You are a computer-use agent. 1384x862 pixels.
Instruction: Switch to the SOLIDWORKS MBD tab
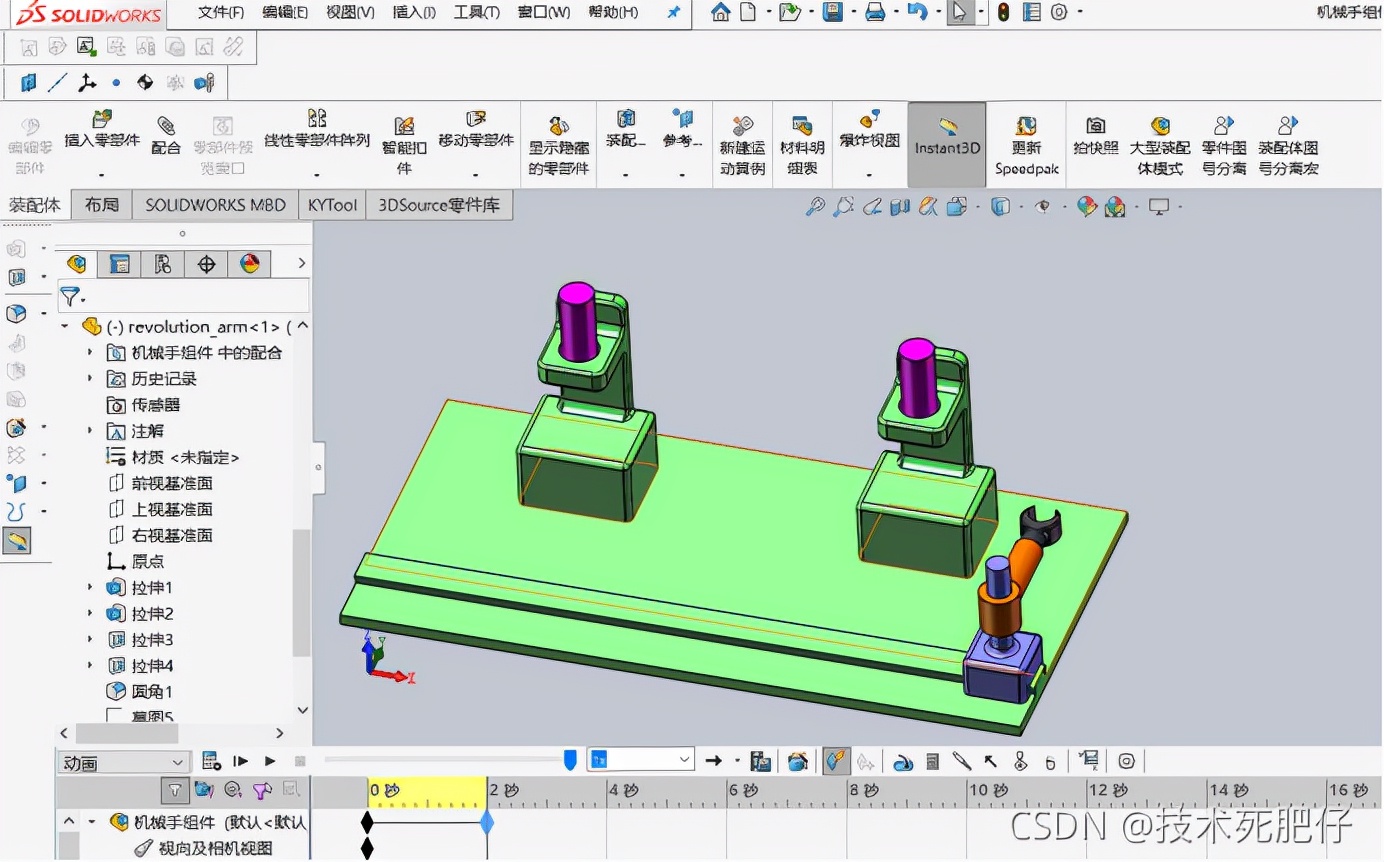pyautogui.click(x=214, y=204)
